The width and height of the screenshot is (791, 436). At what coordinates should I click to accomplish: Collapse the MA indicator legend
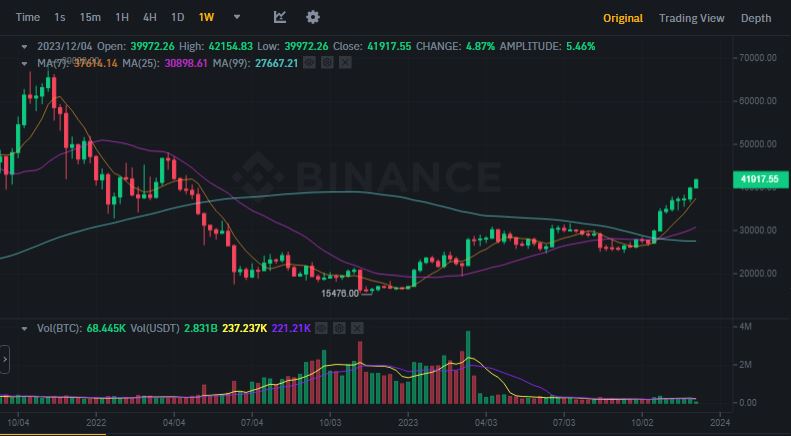point(26,63)
